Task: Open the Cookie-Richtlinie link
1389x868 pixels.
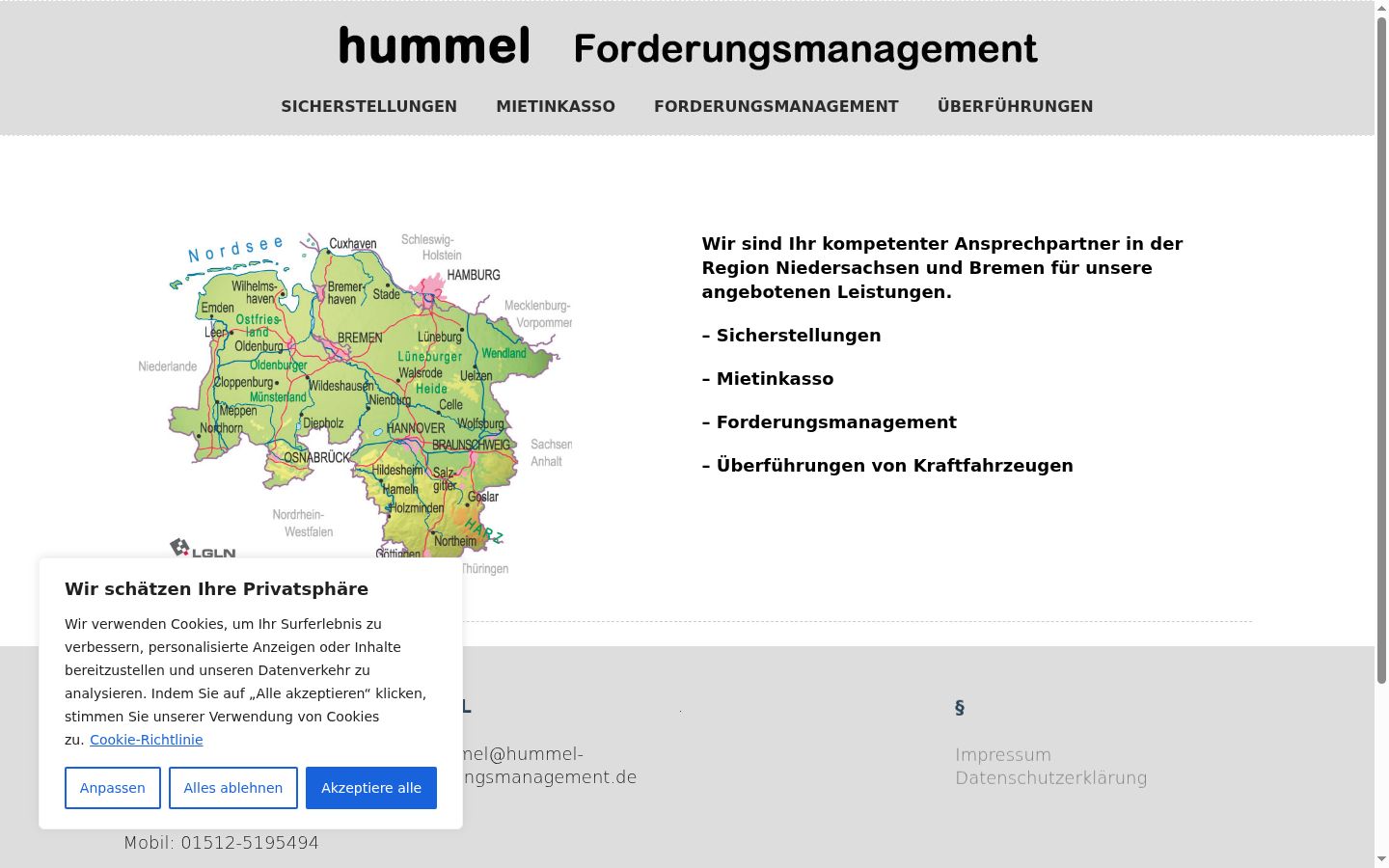Action: [x=147, y=740]
